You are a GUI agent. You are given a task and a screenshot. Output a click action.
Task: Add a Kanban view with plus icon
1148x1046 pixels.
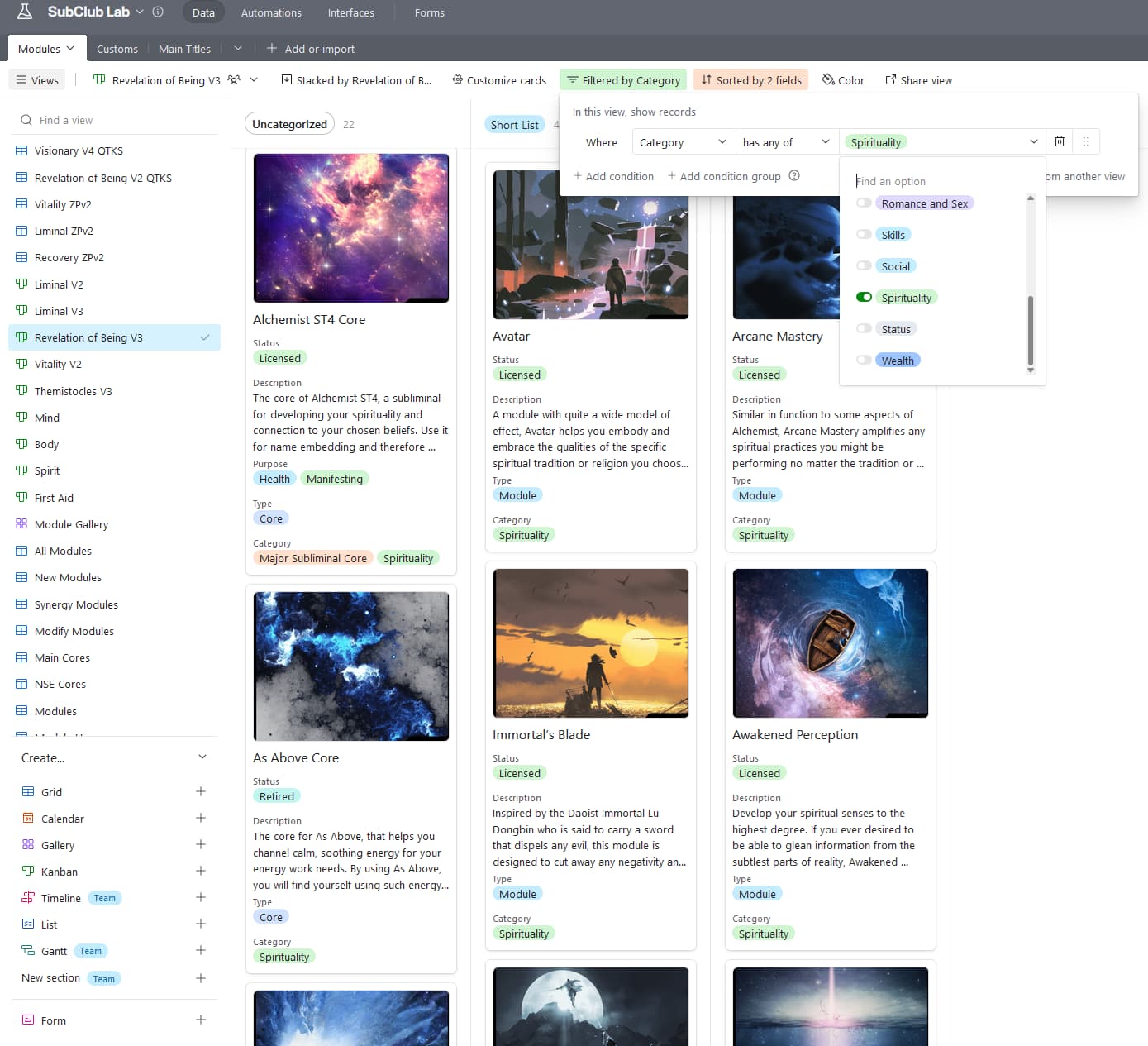[201, 871]
